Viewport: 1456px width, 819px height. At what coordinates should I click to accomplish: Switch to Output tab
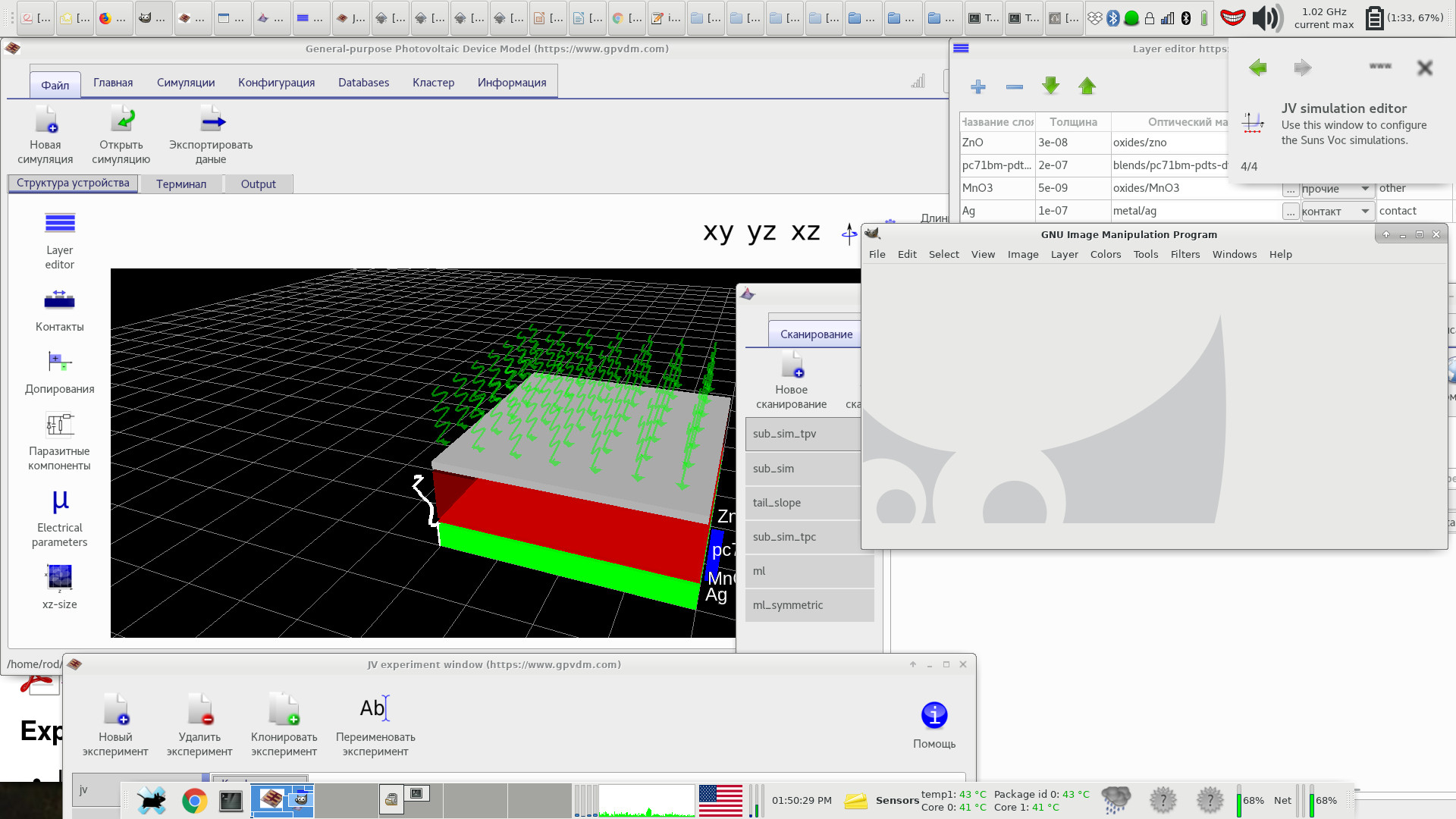click(x=259, y=184)
